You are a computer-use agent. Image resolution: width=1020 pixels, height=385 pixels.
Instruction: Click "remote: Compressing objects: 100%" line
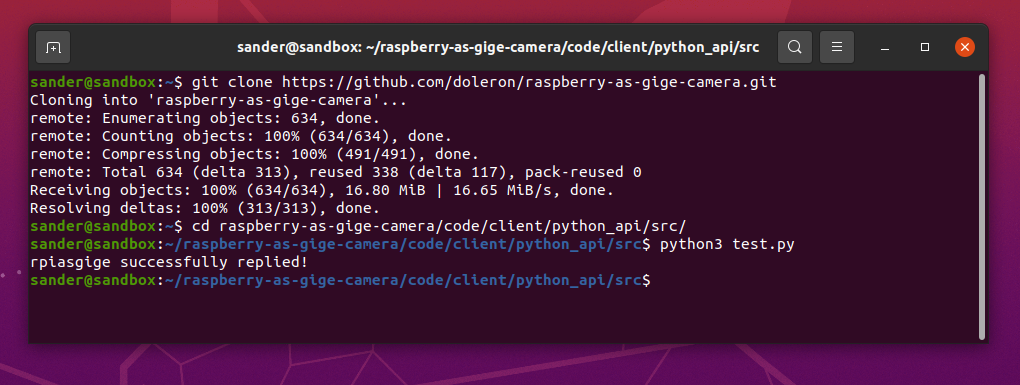coord(254,155)
